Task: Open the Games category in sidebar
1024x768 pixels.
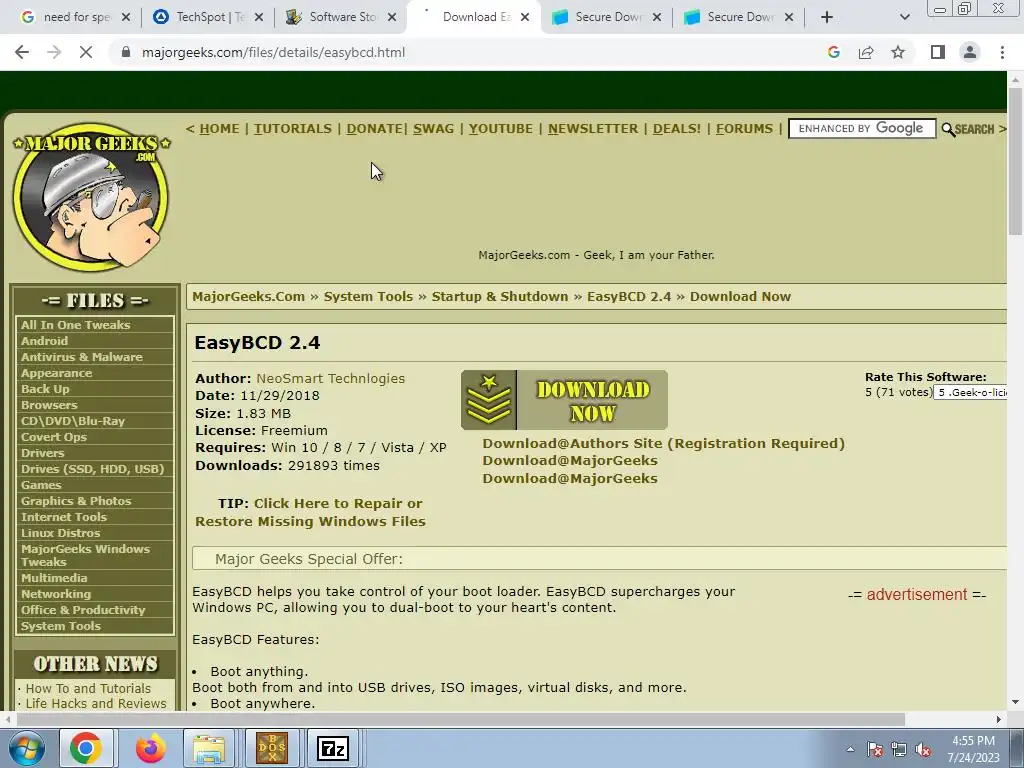Action: click(x=40, y=485)
